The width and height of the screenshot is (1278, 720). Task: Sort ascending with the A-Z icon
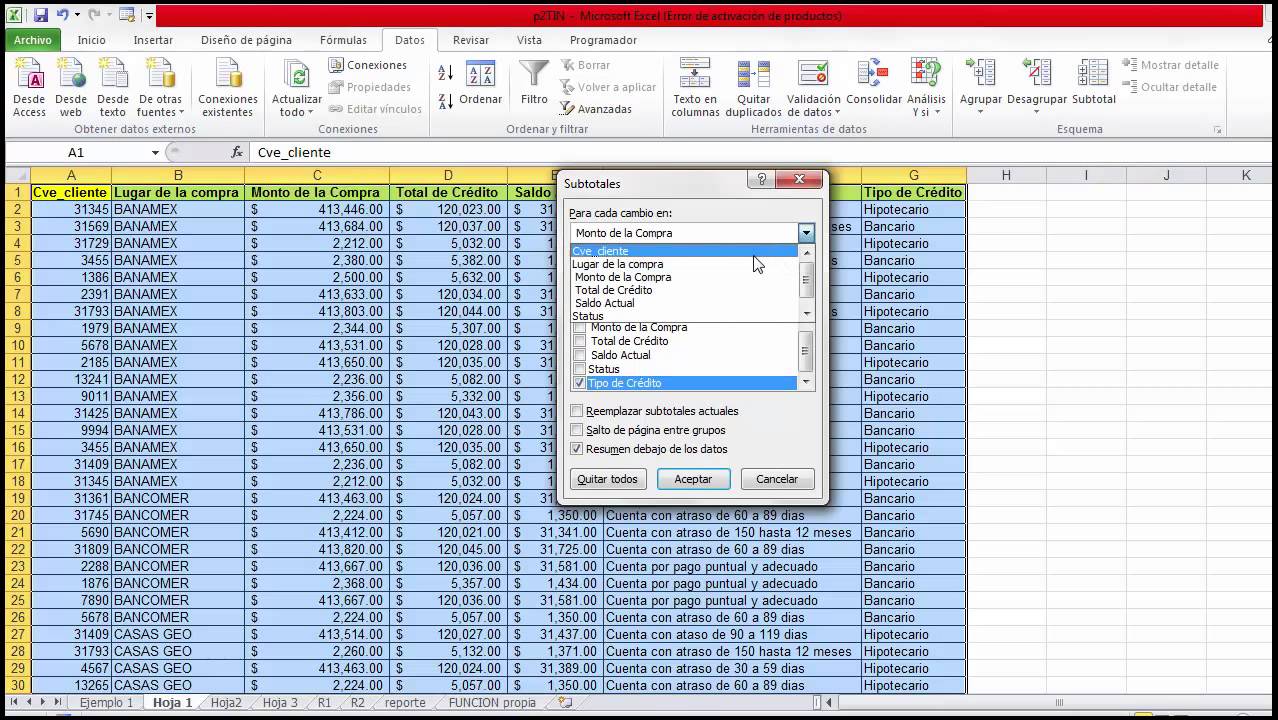[x=446, y=73]
